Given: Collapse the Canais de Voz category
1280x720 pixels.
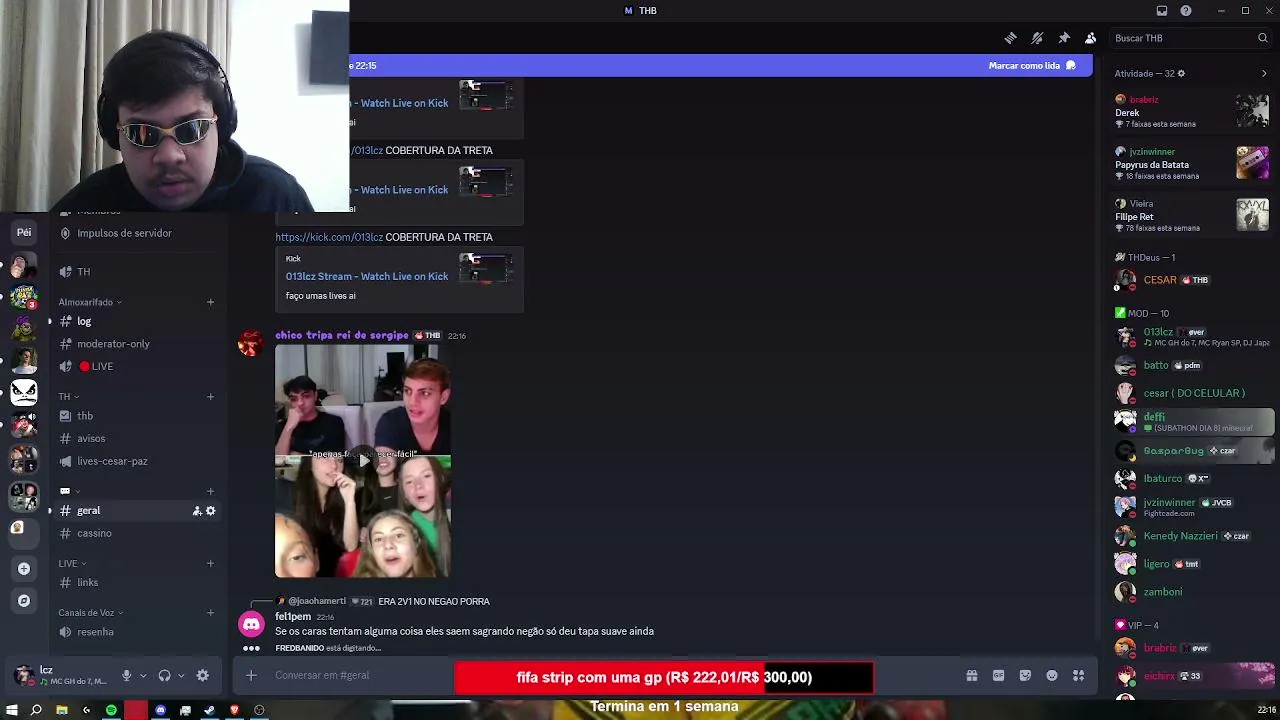Looking at the screenshot, I should [90, 613].
